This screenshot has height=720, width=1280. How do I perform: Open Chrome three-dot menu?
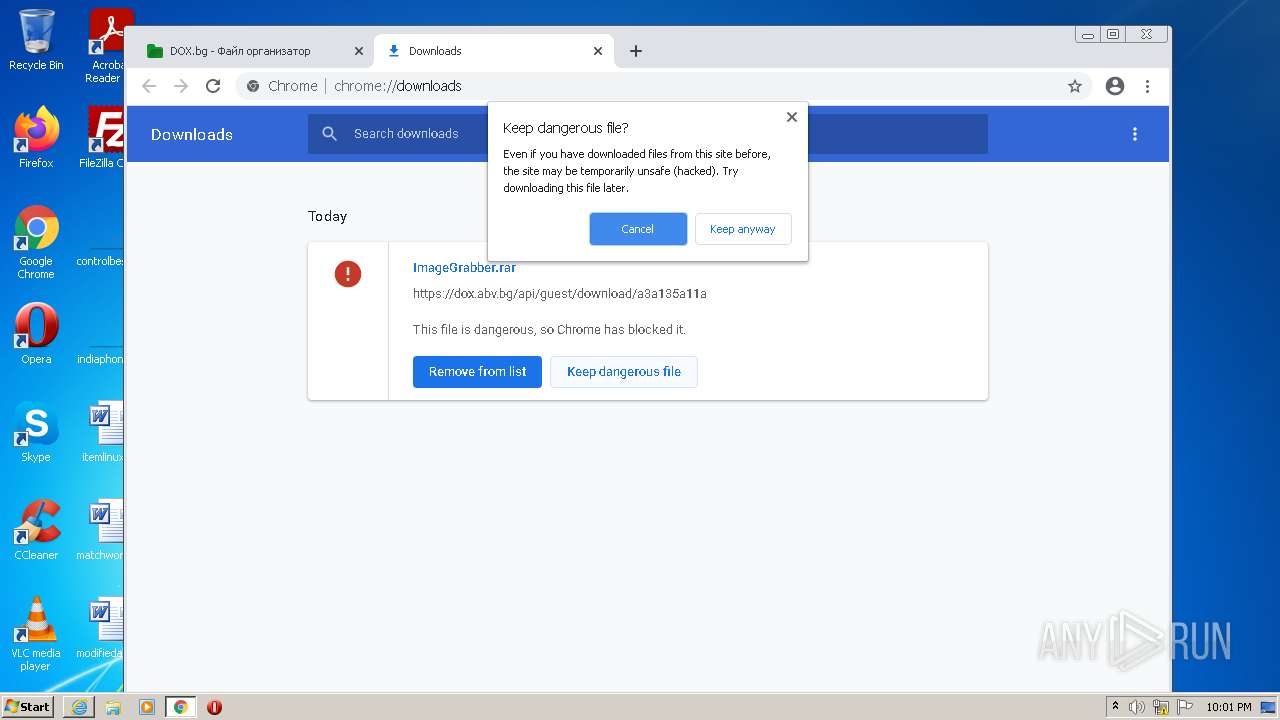tap(1147, 86)
